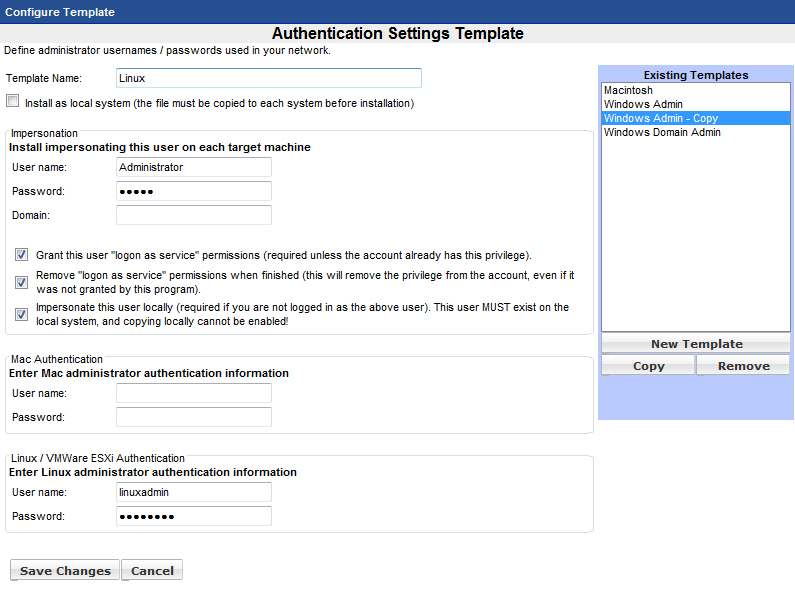Click the Linux User name field

click(193, 492)
